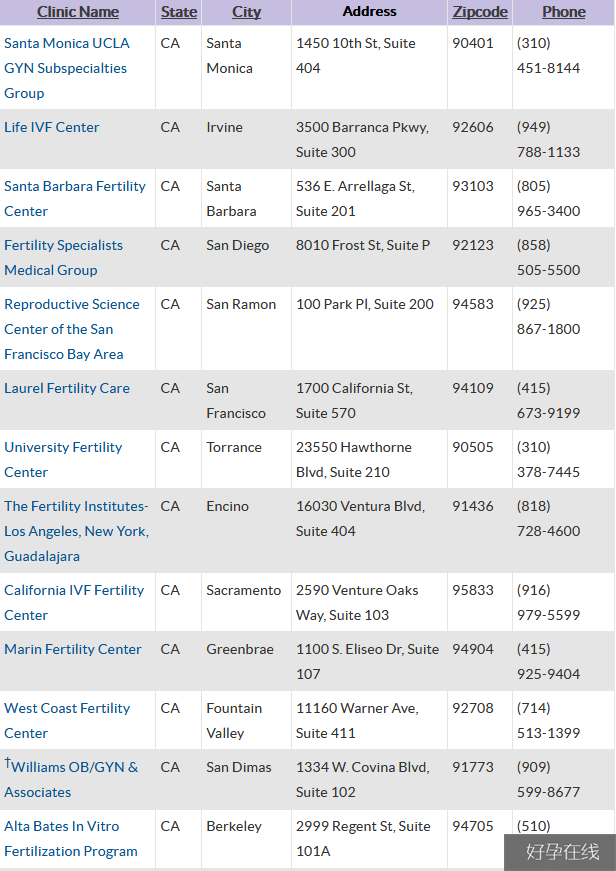Open Alta Bates In Vitro Fertilization Program
This screenshot has width=616, height=871.
pos(71,838)
